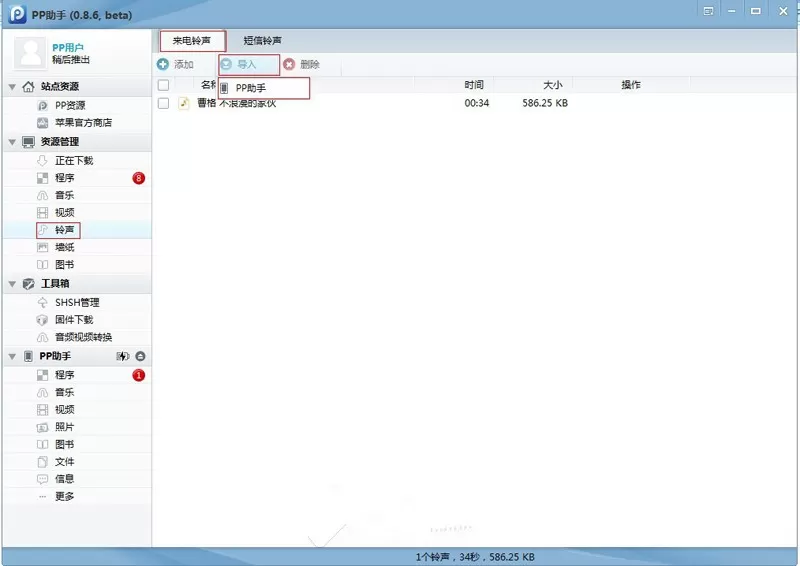Collapse the 站点资源 section
Image resolution: width=800 pixels, height=566 pixels.
12,87
